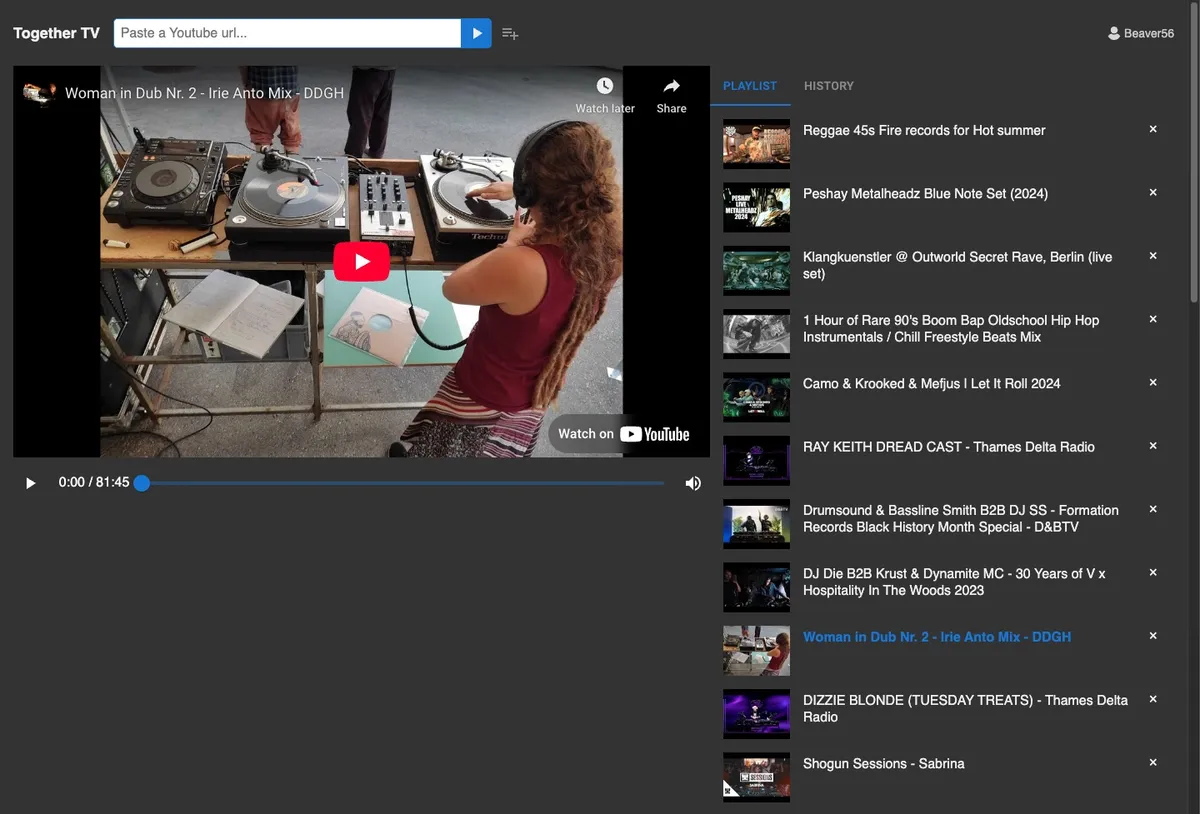Play DJ Die B2B Krust & Dynamite MC
Screen dimensions: 1200x814
pos(954,582)
